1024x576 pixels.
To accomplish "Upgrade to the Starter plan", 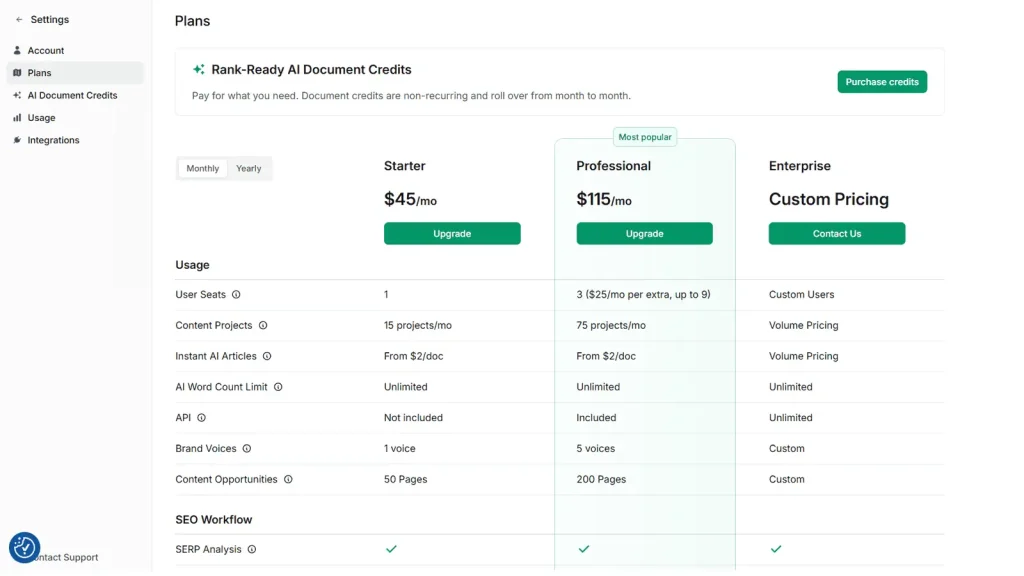I will pyautogui.click(x=452, y=234).
